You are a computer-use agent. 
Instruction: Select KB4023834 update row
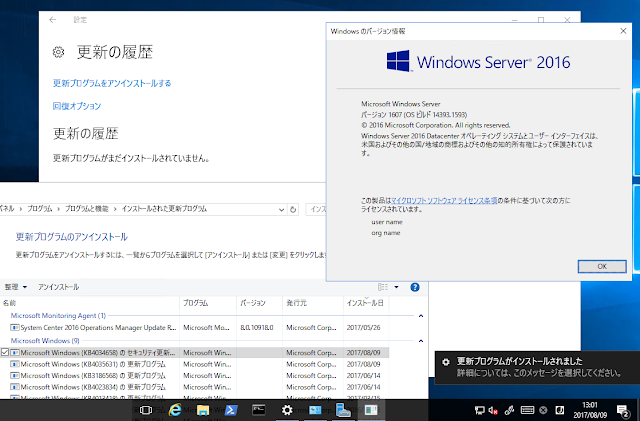point(195,387)
